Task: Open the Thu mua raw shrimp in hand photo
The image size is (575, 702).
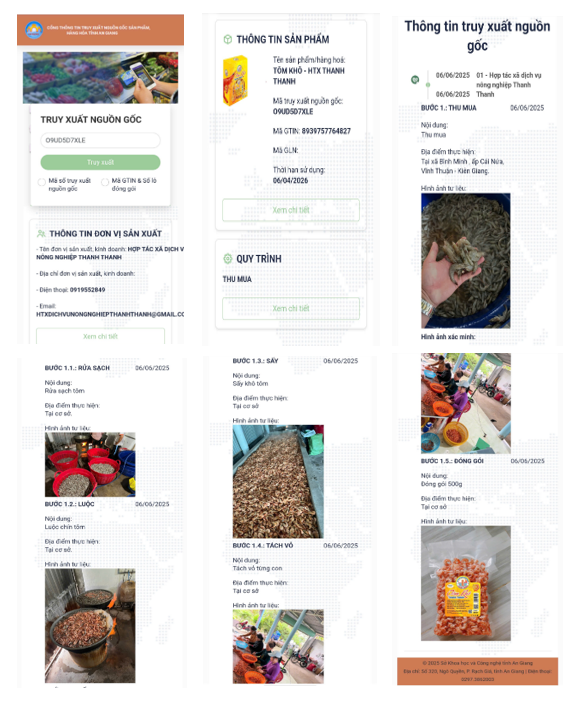Action: pos(465,261)
